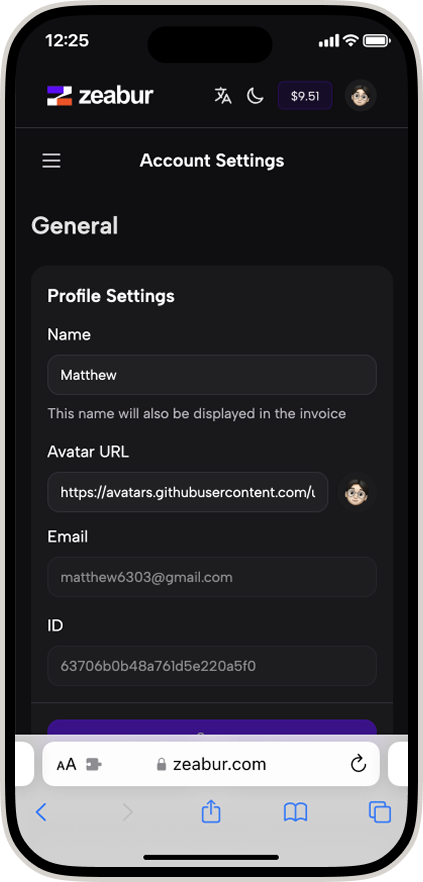This screenshot has height=882, width=423.
Task: Reload the page with the refresh icon
Action: 358,764
